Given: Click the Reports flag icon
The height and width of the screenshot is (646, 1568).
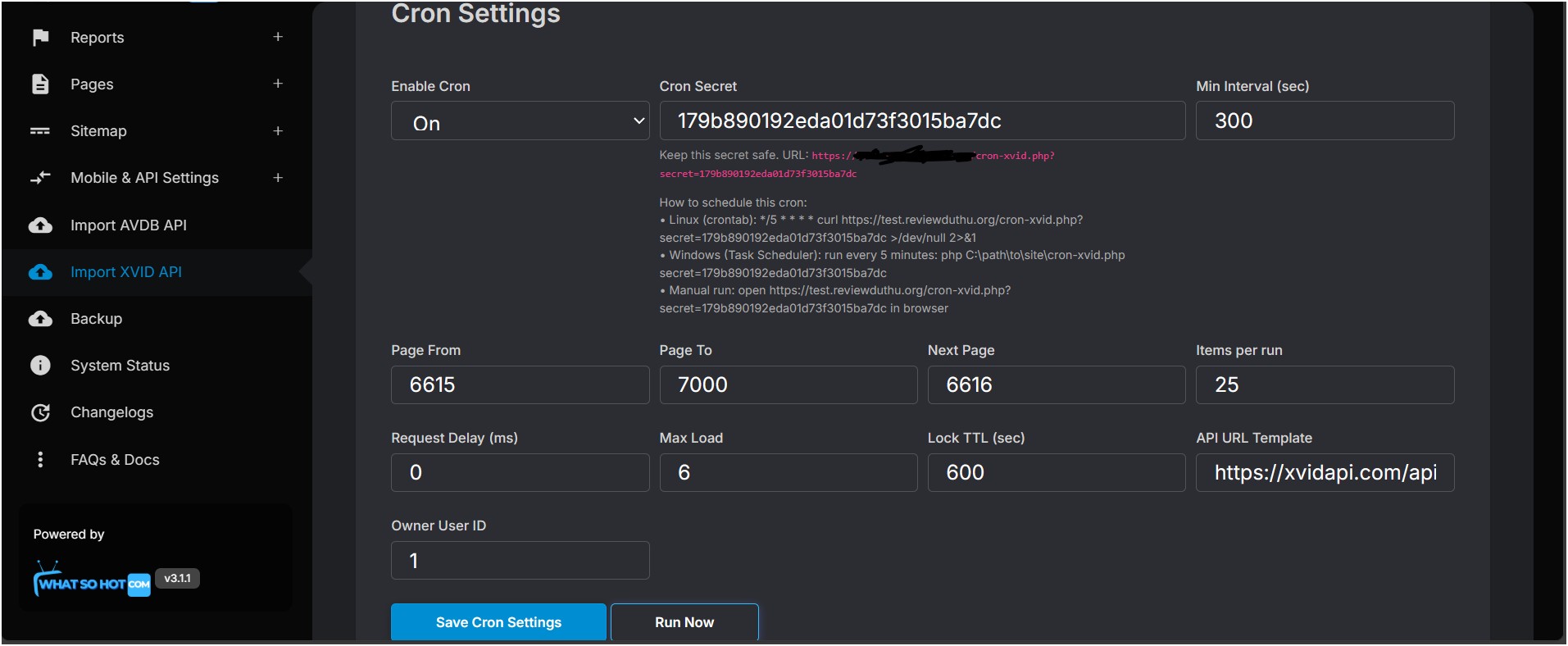Looking at the screenshot, I should click(x=40, y=38).
